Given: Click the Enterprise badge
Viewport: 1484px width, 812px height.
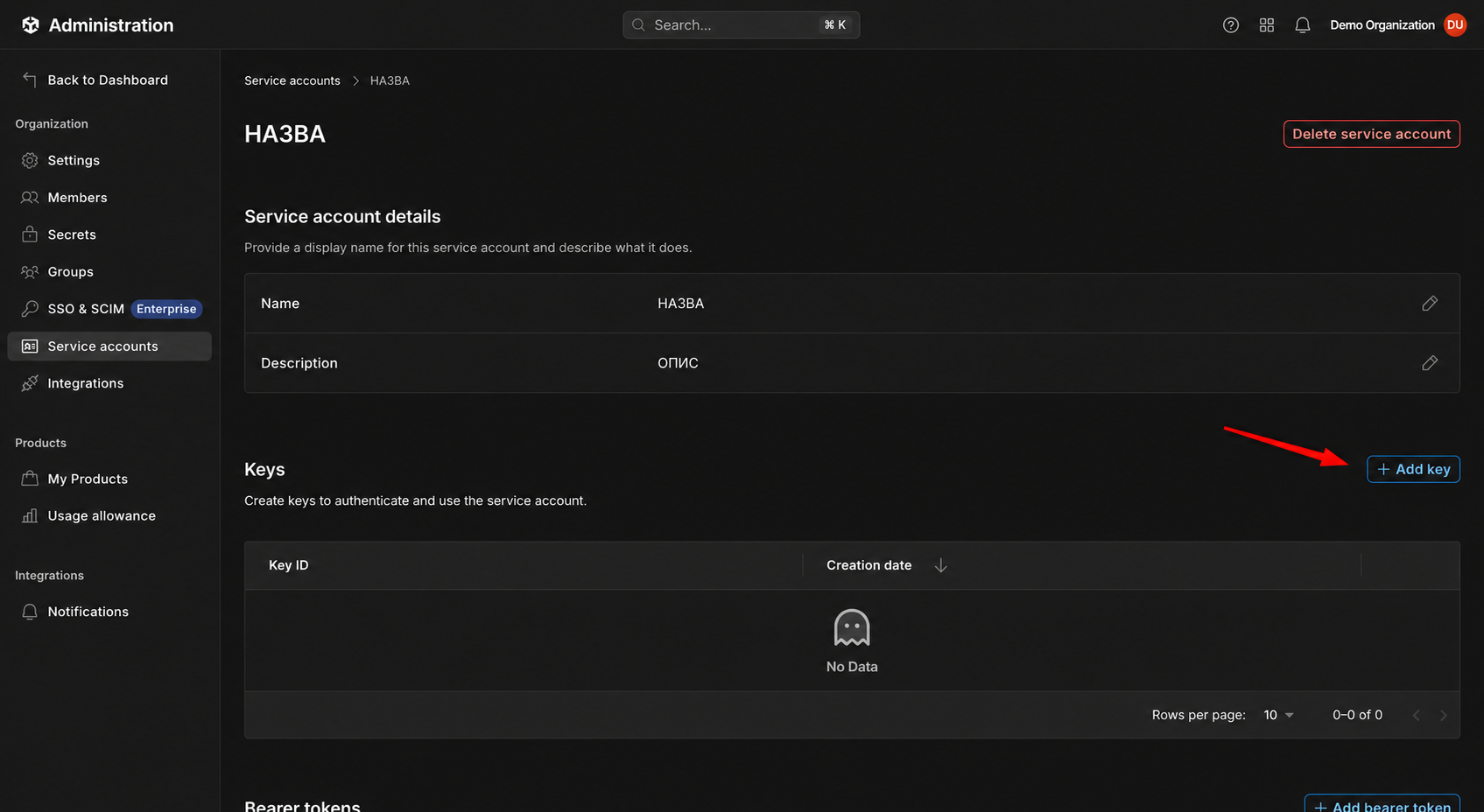Looking at the screenshot, I should (166, 309).
